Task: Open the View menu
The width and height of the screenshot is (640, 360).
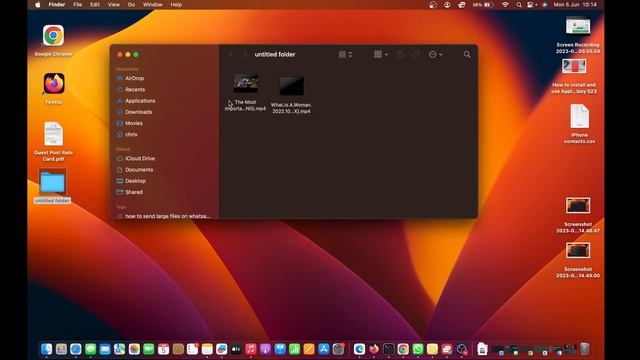Action: [x=113, y=4]
